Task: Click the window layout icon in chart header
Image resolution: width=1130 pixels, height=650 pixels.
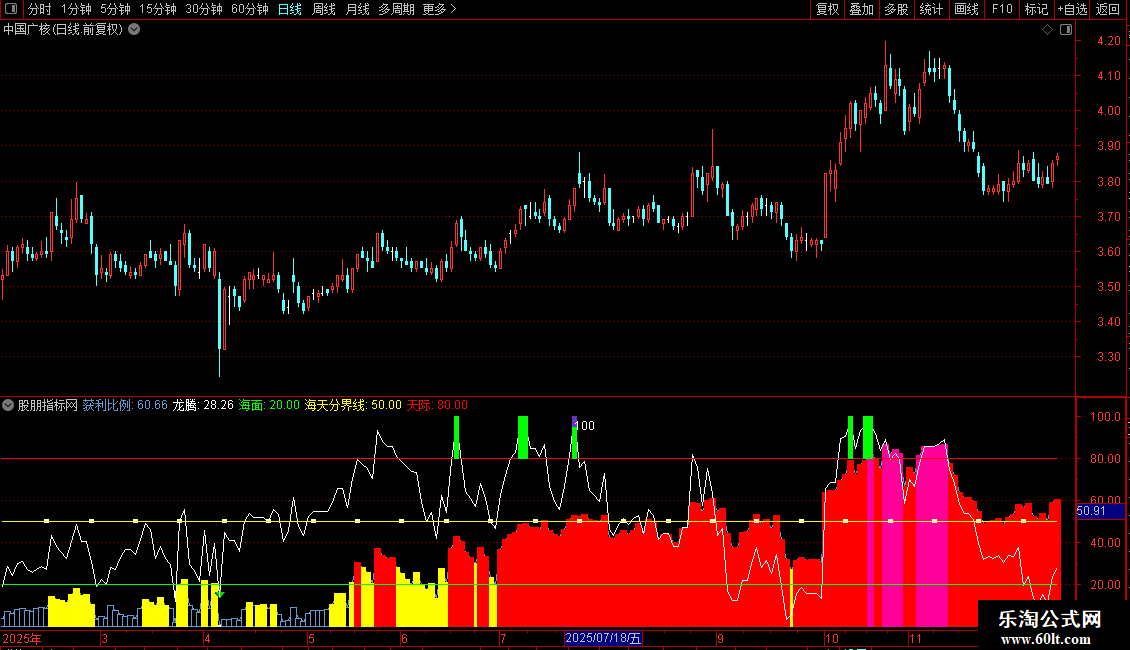Action: 1066,30
